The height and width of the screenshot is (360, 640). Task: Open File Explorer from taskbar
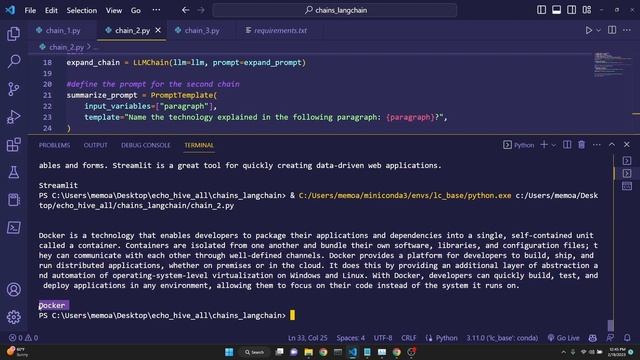tap(309, 352)
